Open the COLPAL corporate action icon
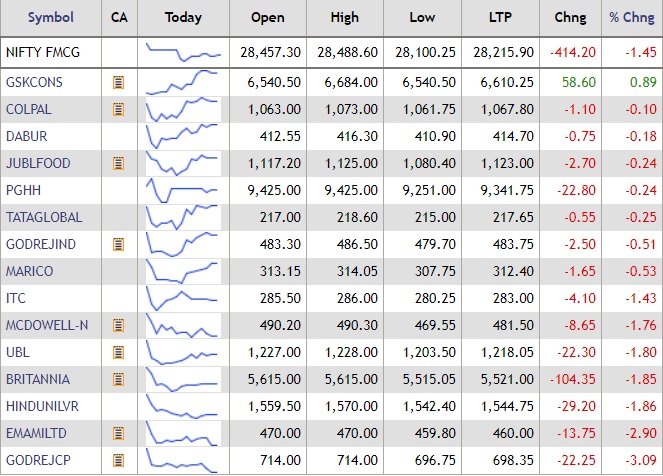This screenshot has height=476, width=663. (x=118, y=109)
